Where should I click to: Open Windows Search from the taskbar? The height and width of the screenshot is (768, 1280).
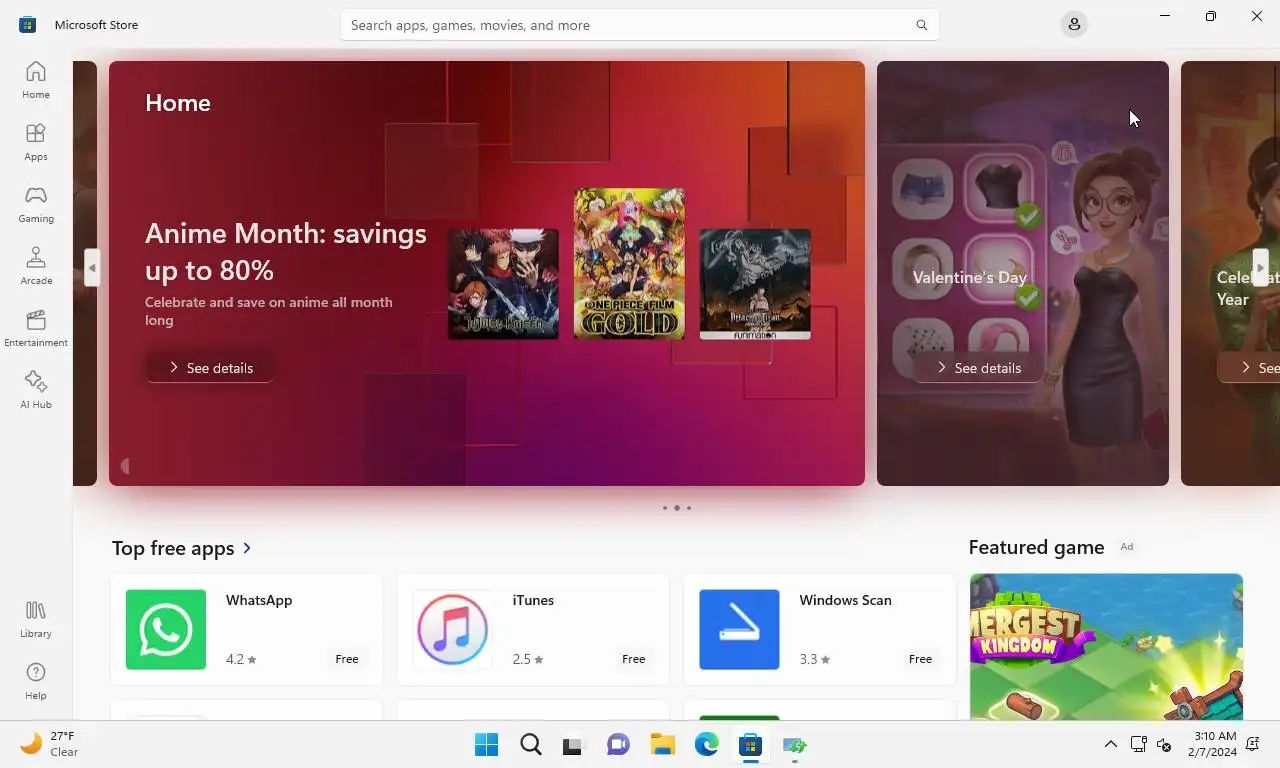[531, 744]
